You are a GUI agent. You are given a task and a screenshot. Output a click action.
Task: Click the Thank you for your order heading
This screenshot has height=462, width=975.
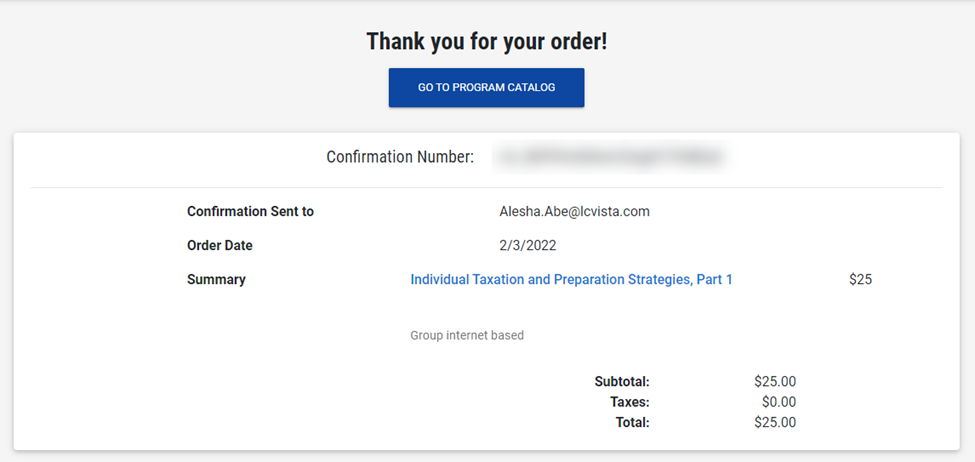click(486, 42)
